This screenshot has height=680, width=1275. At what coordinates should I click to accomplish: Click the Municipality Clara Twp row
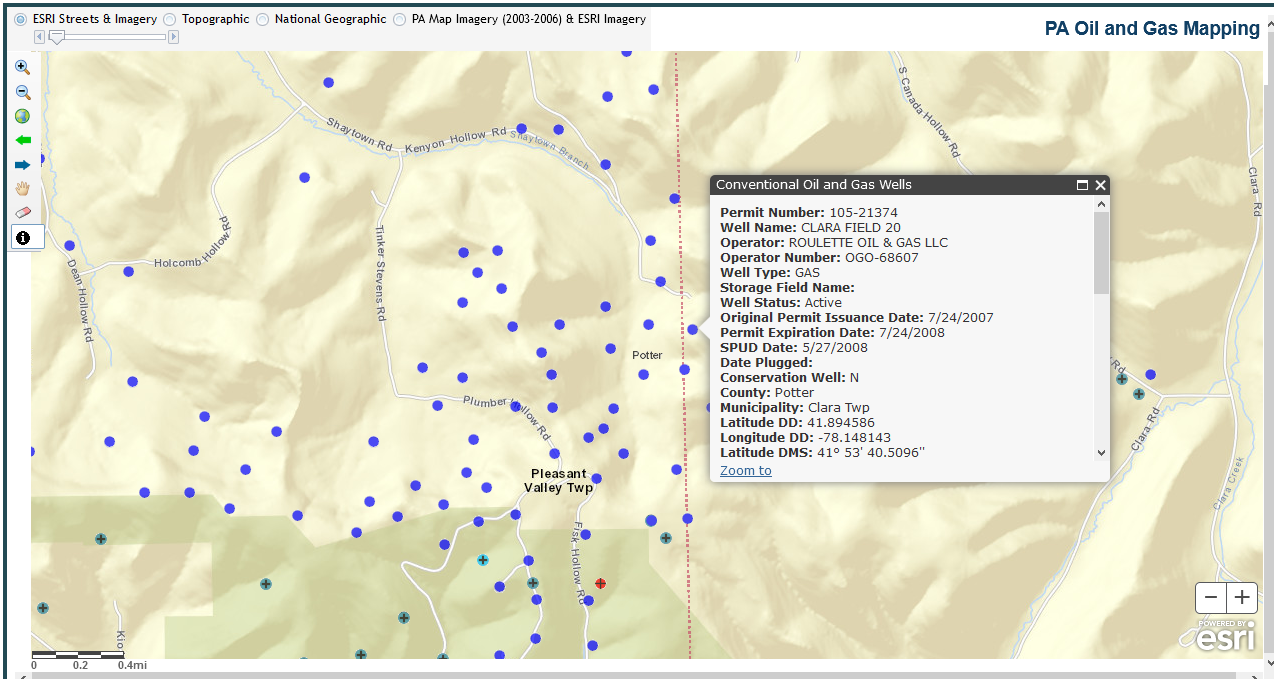(x=795, y=407)
